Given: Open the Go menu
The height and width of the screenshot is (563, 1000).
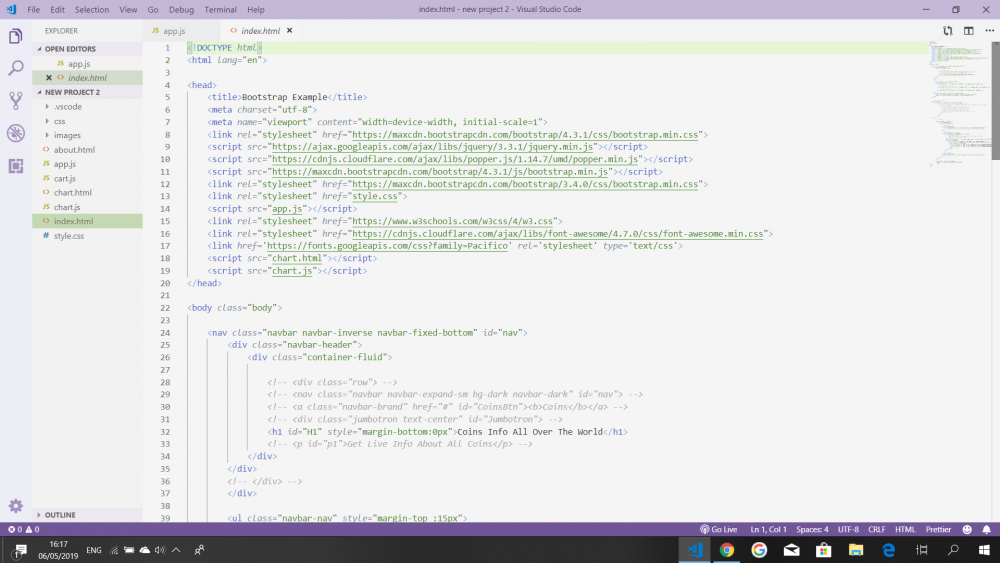Looking at the screenshot, I should 153,10.
